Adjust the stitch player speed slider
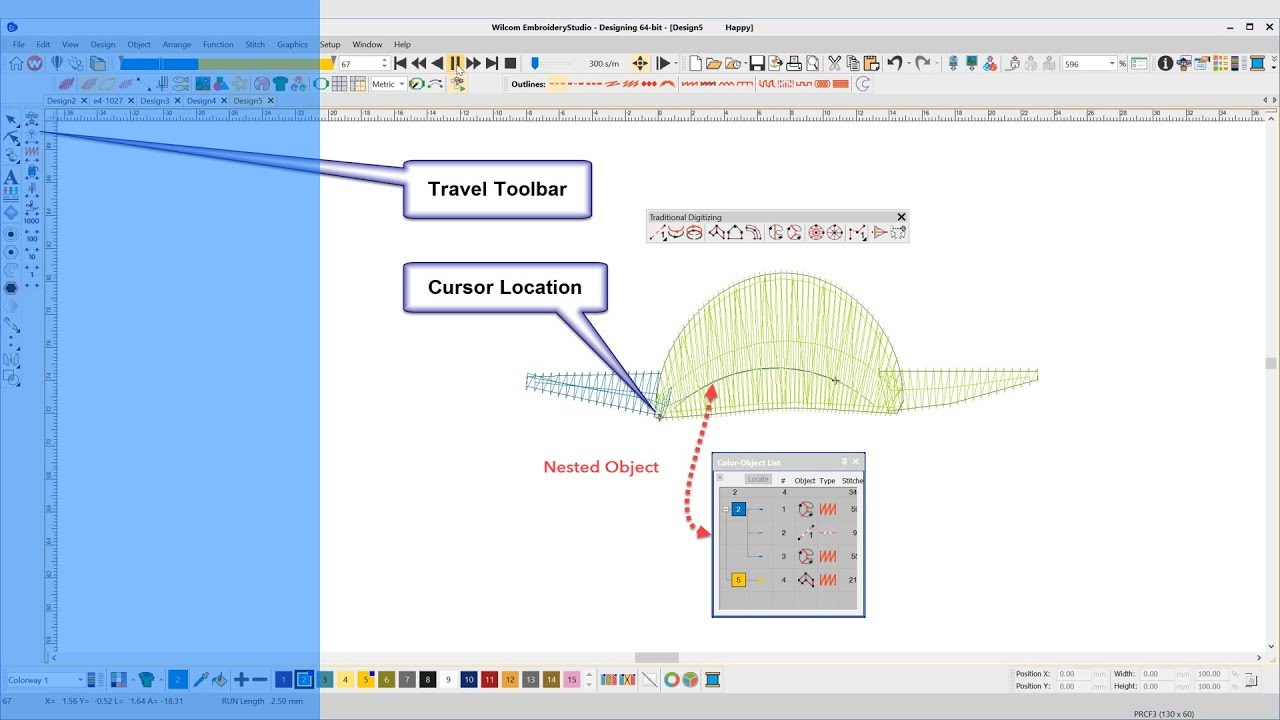Screen dimensions: 1280x720 (x=535, y=63)
